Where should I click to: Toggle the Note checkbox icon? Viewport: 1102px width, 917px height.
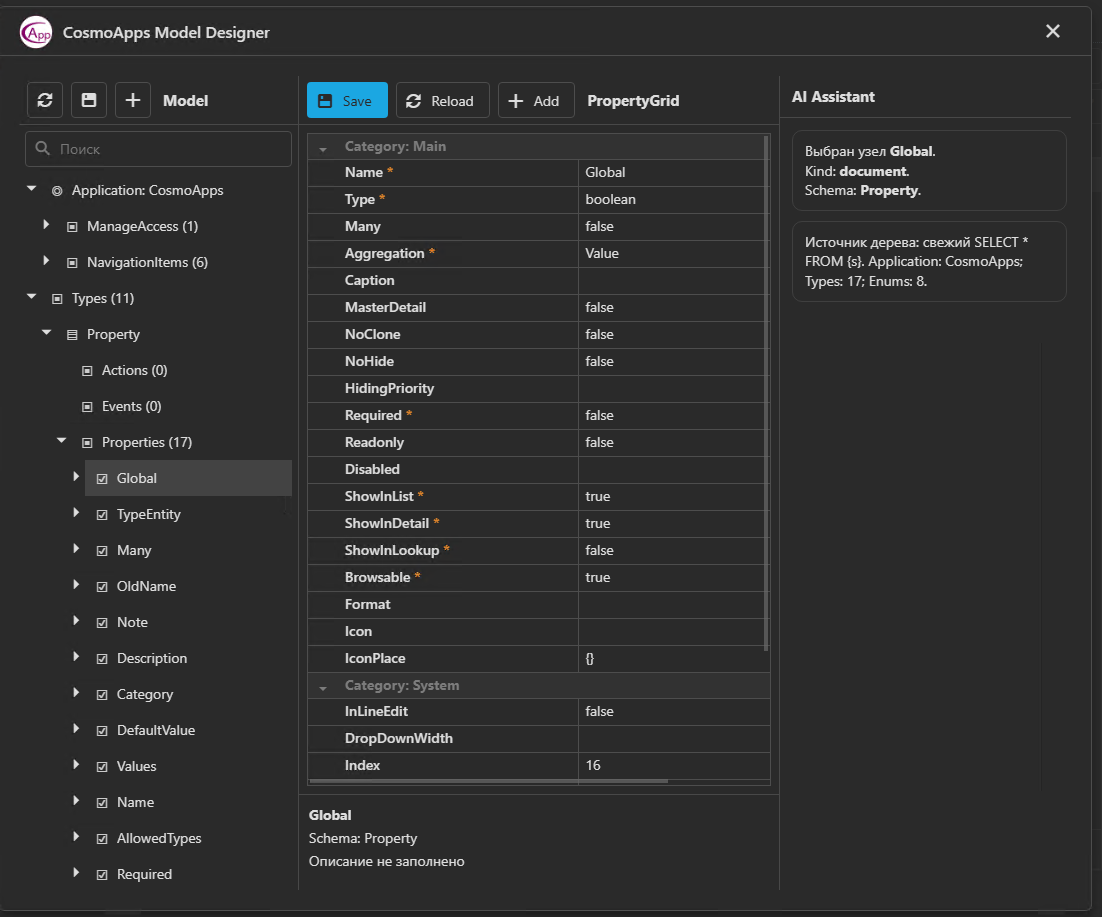coord(102,623)
